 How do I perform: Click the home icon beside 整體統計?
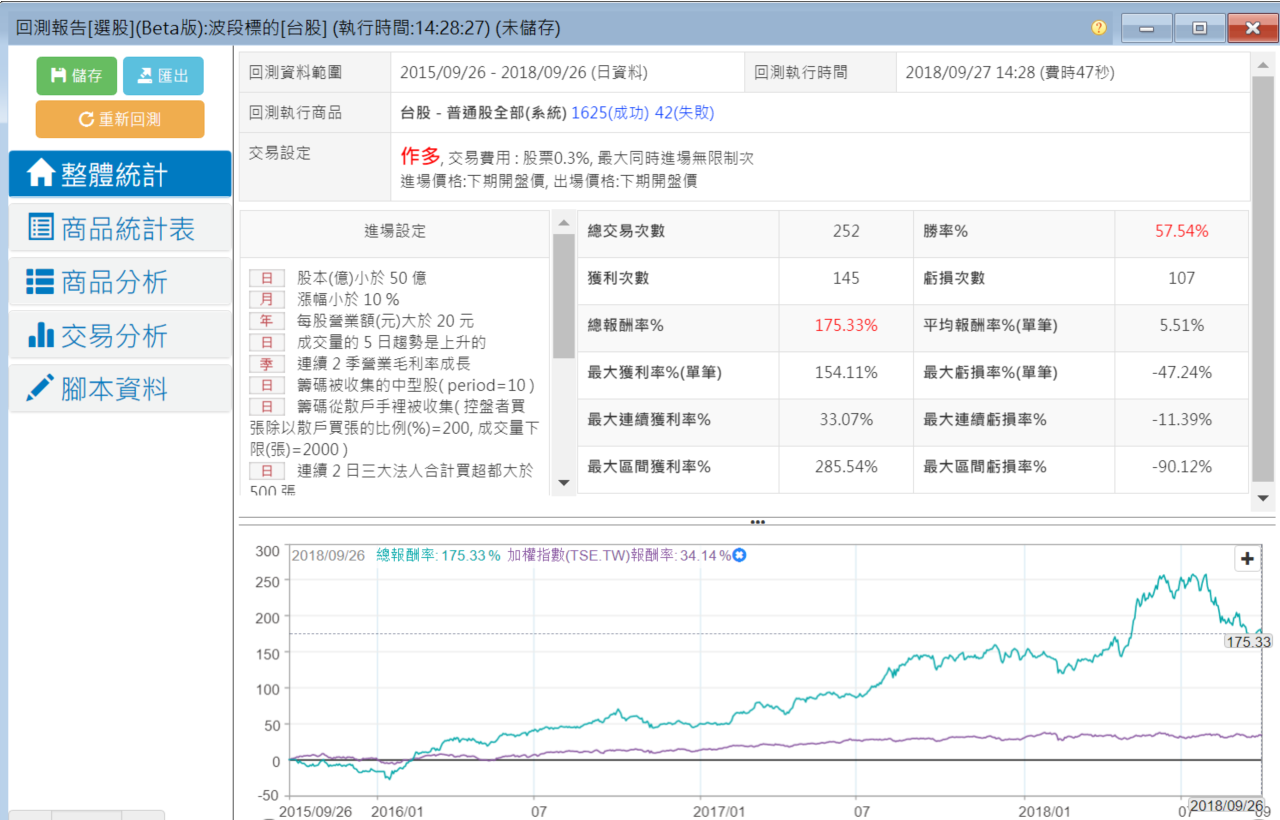[41, 174]
